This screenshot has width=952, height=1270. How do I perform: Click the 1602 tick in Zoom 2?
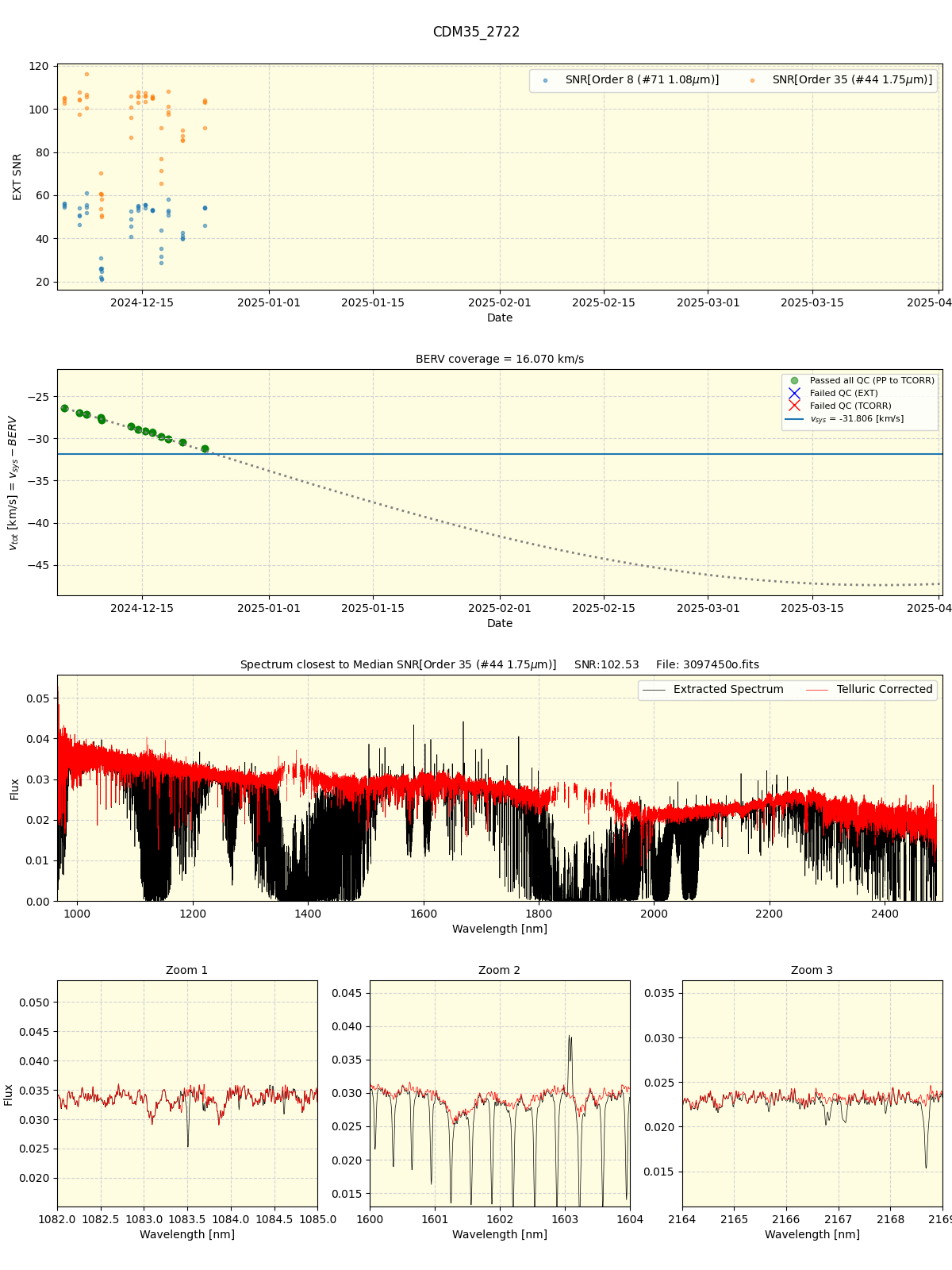coord(500,1219)
